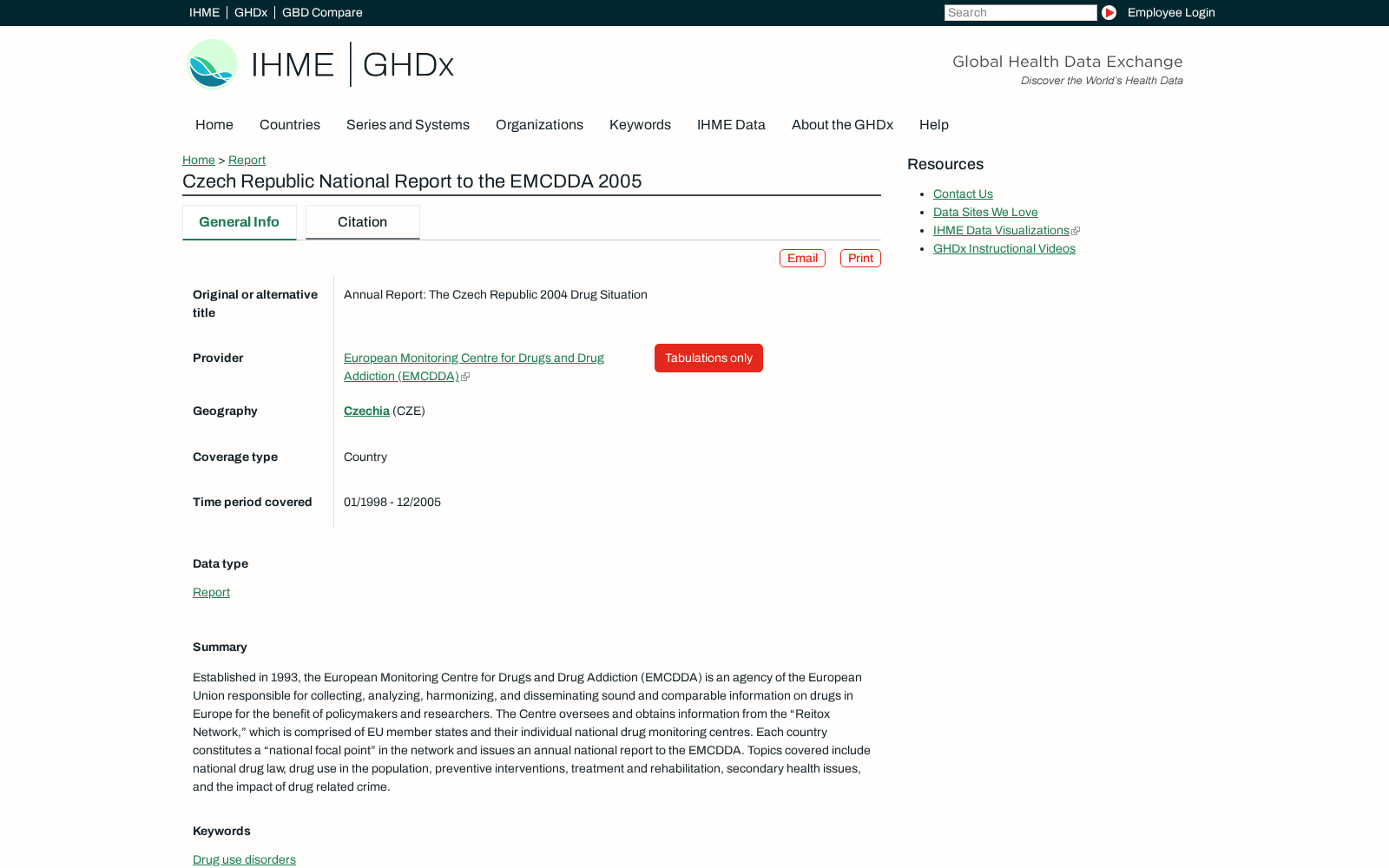The image size is (1389, 868).
Task: Click the alternative title 'Annual Report: The Czech Republic 2004 Drug Situation'
Action: point(496,294)
